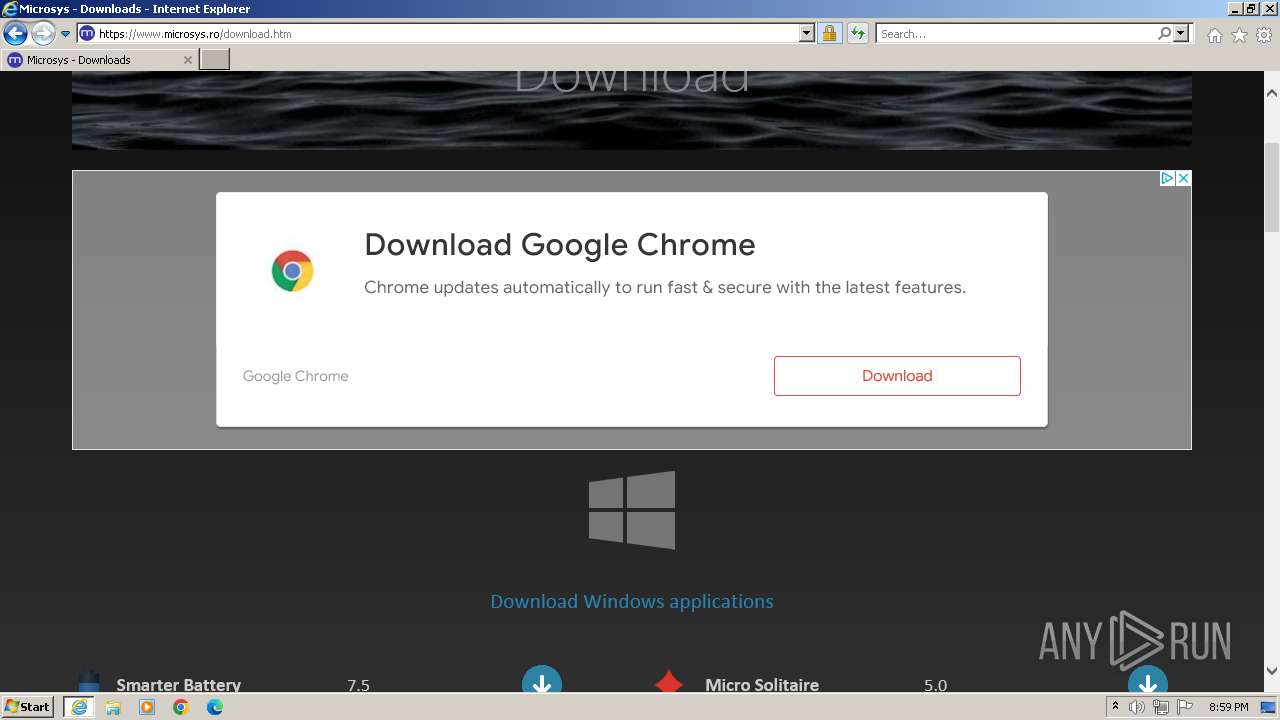Expand the address bar autocomplete dropdown
Screen dimensions: 1280x720
pyautogui.click(x=807, y=34)
